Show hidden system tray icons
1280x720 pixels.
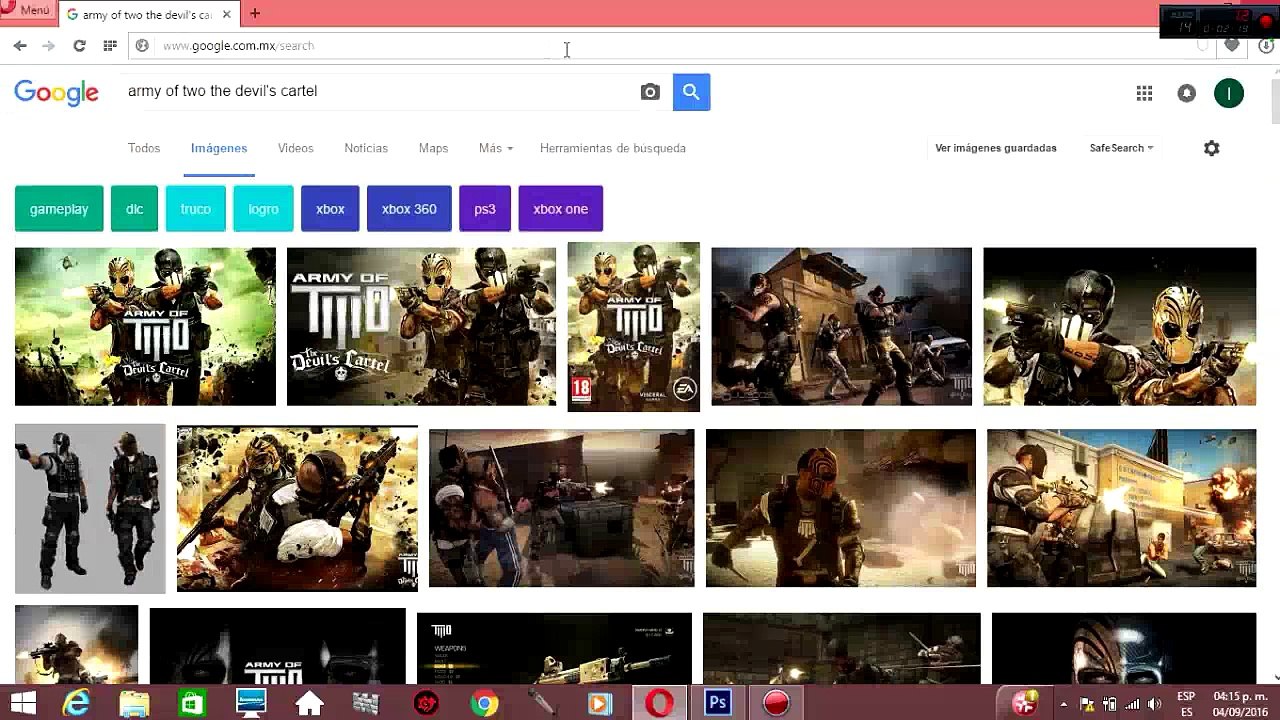[1062, 704]
